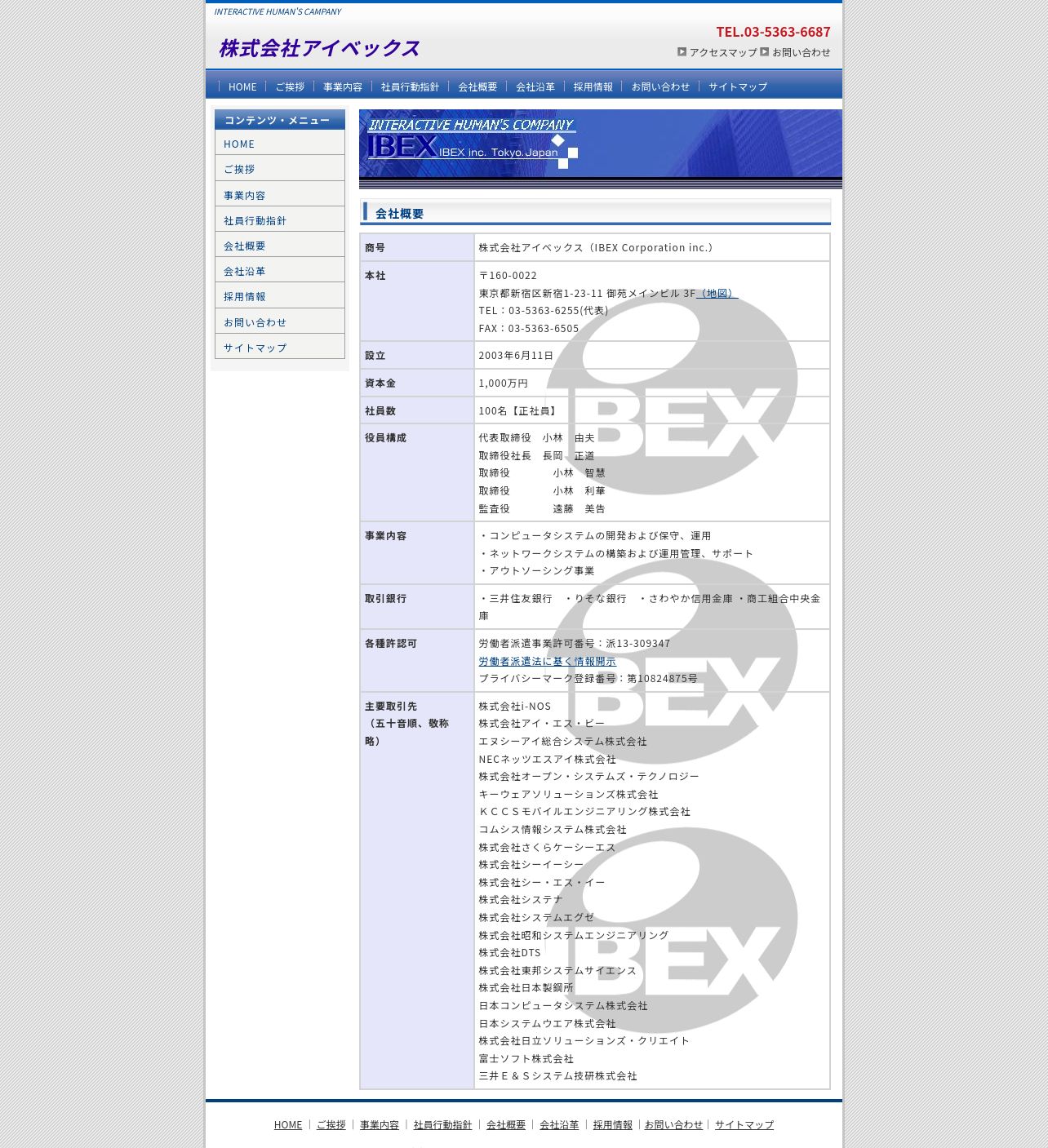Open the アクセスマップ header link
The width and height of the screenshot is (1048, 1148).
click(723, 52)
